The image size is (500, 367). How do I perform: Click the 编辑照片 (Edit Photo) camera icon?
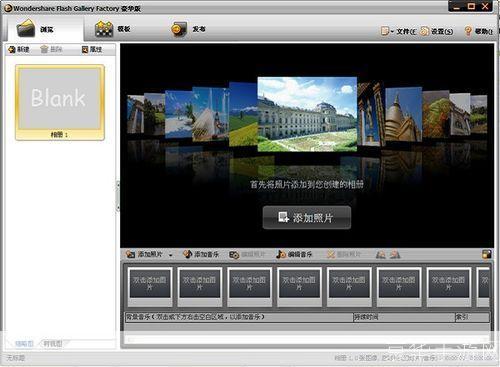[x=234, y=255]
